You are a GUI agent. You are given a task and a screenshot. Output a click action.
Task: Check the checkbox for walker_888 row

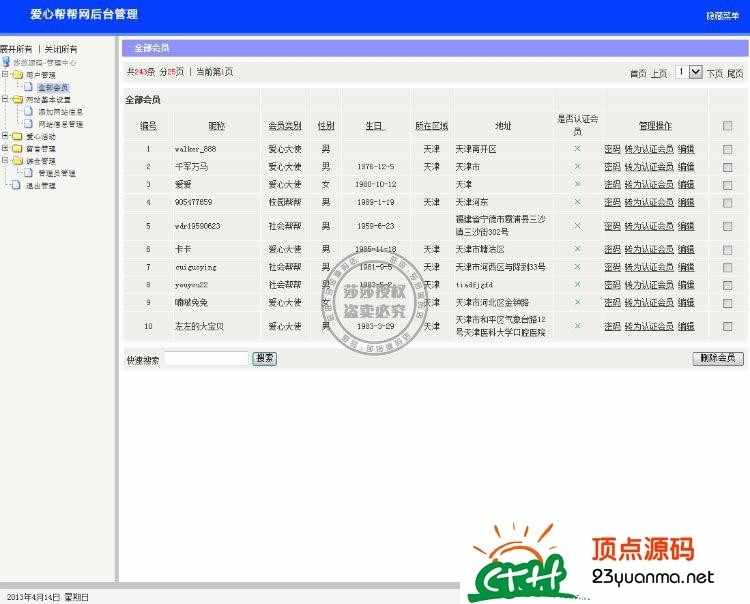click(x=727, y=150)
